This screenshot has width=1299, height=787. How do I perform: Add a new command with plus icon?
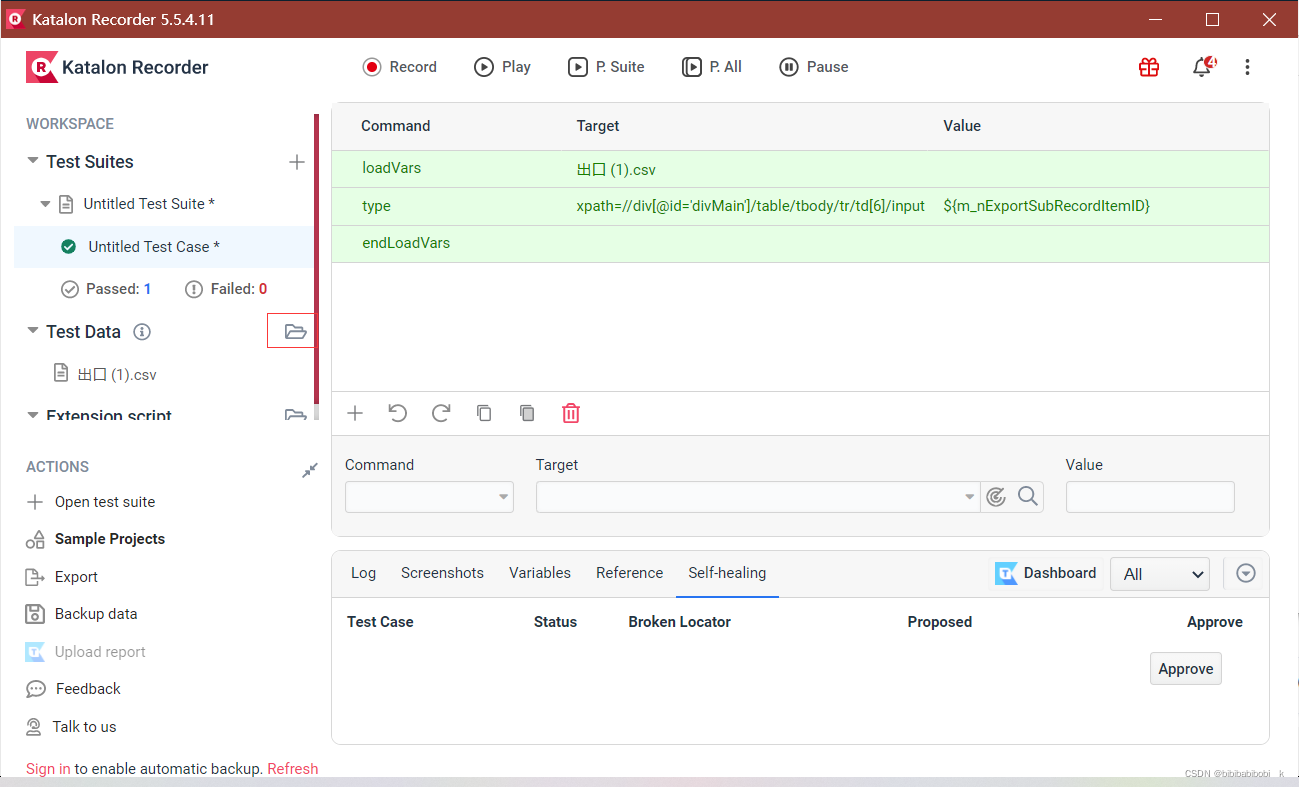[355, 413]
